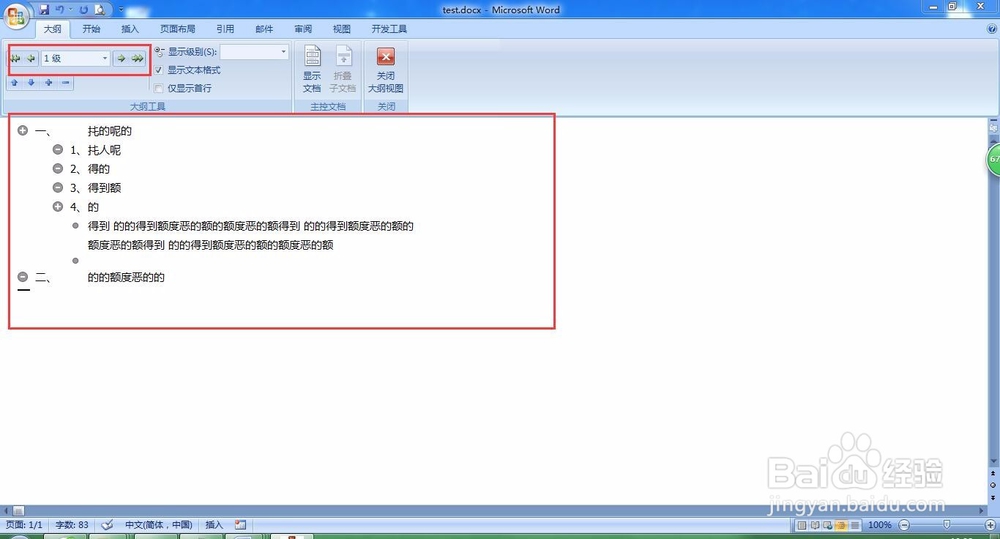This screenshot has height=539, width=1000.
Task: Select the Outline view button in status bar
Action: [x=841, y=525]
